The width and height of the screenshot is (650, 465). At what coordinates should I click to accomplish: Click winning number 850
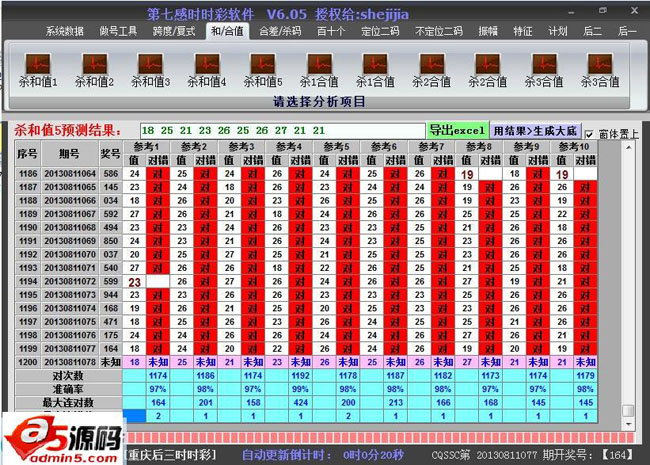[111, 241]
